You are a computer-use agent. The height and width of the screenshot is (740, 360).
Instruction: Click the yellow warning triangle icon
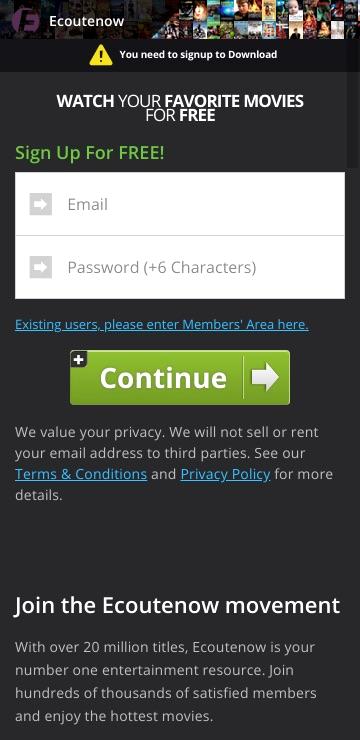101,55
